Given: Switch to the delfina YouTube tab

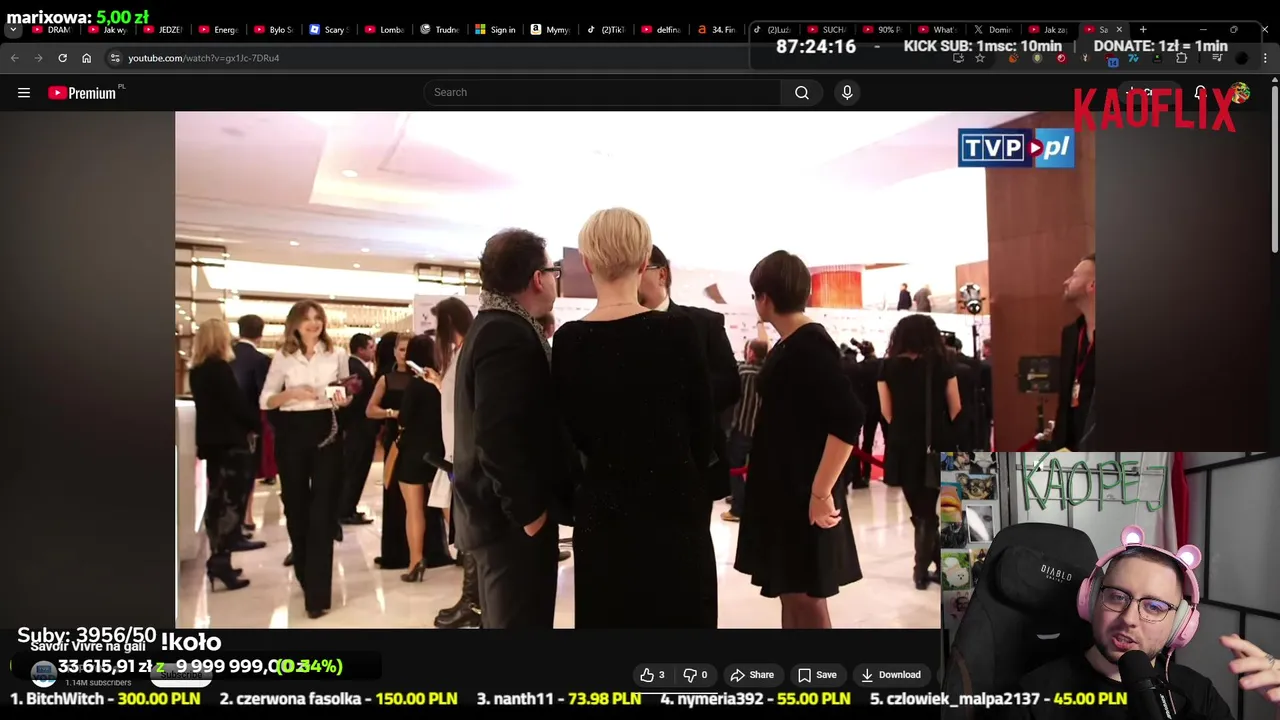Looking at the screenshot, I should [661, 30].
